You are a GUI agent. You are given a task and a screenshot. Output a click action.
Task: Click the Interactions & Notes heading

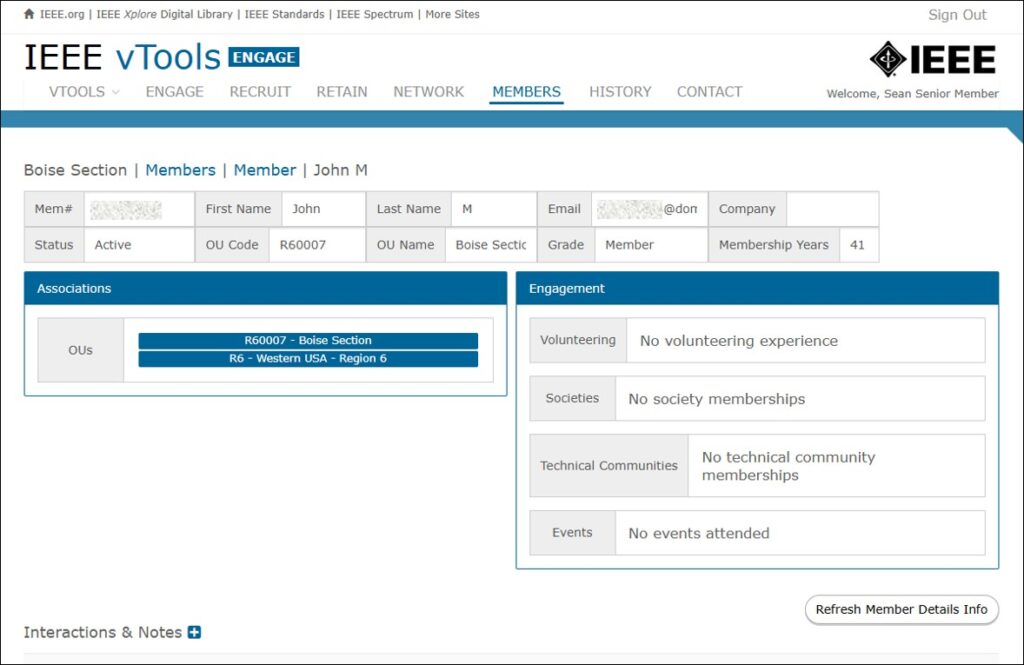pos(103,632)
